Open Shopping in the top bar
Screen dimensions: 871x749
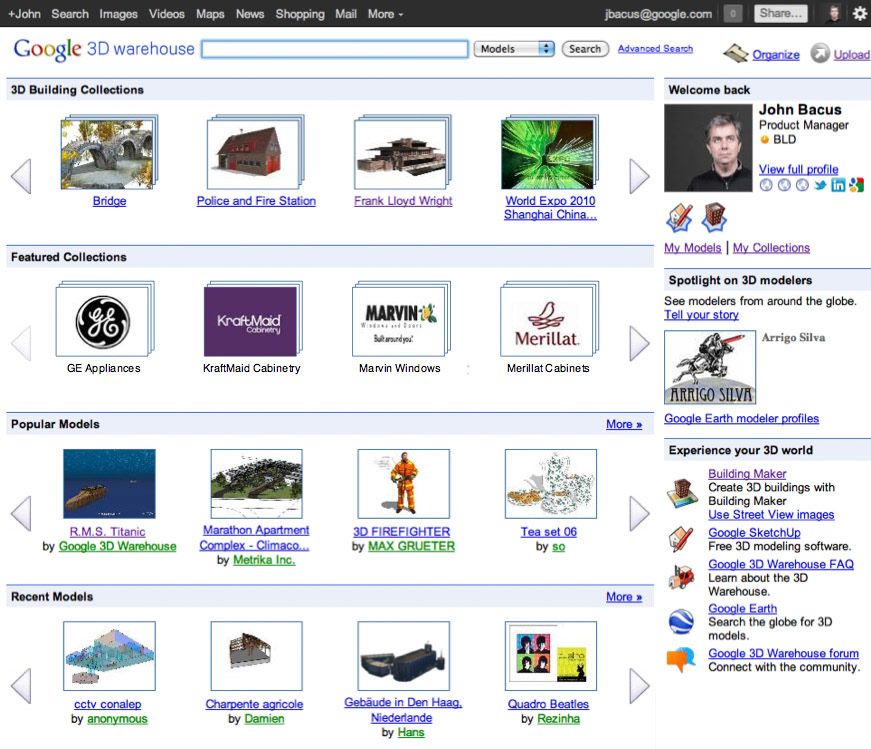point(300,14)
